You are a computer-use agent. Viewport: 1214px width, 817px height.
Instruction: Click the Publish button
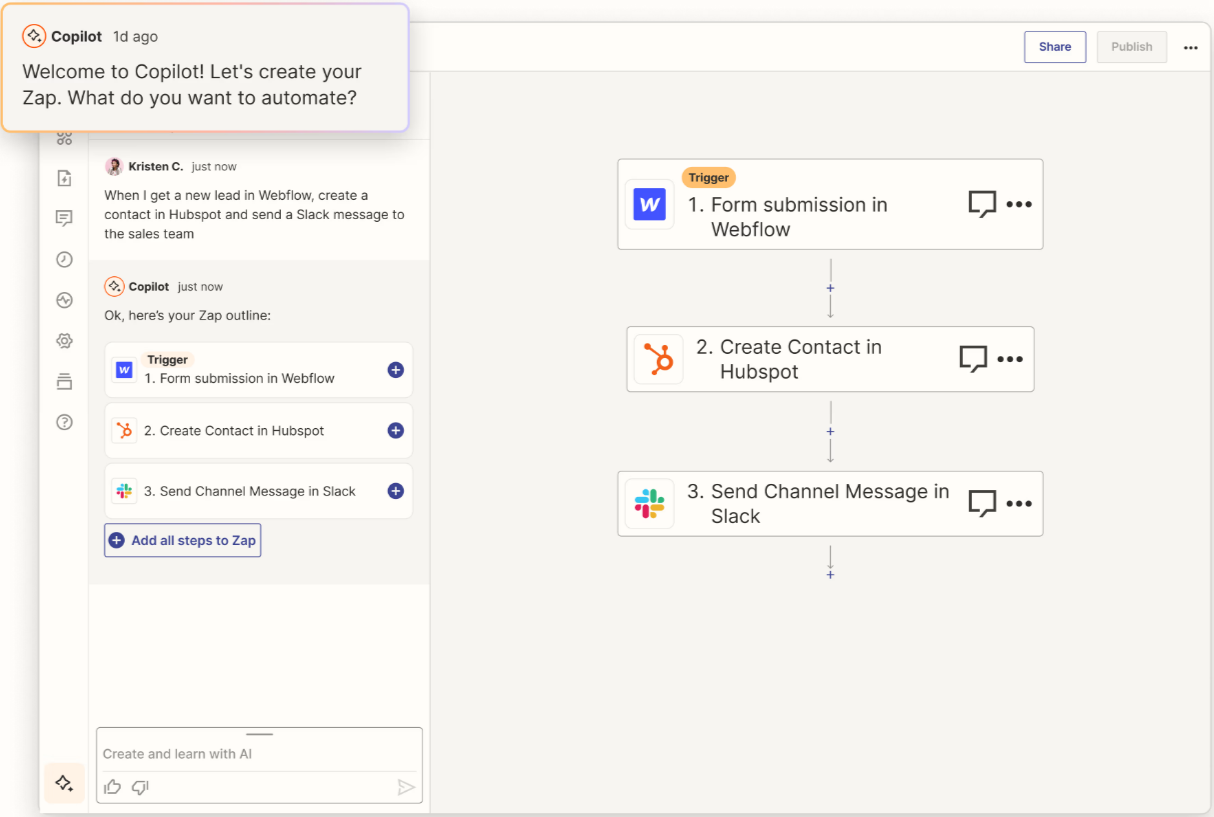pyautogui.click(x=1132, y=47)
